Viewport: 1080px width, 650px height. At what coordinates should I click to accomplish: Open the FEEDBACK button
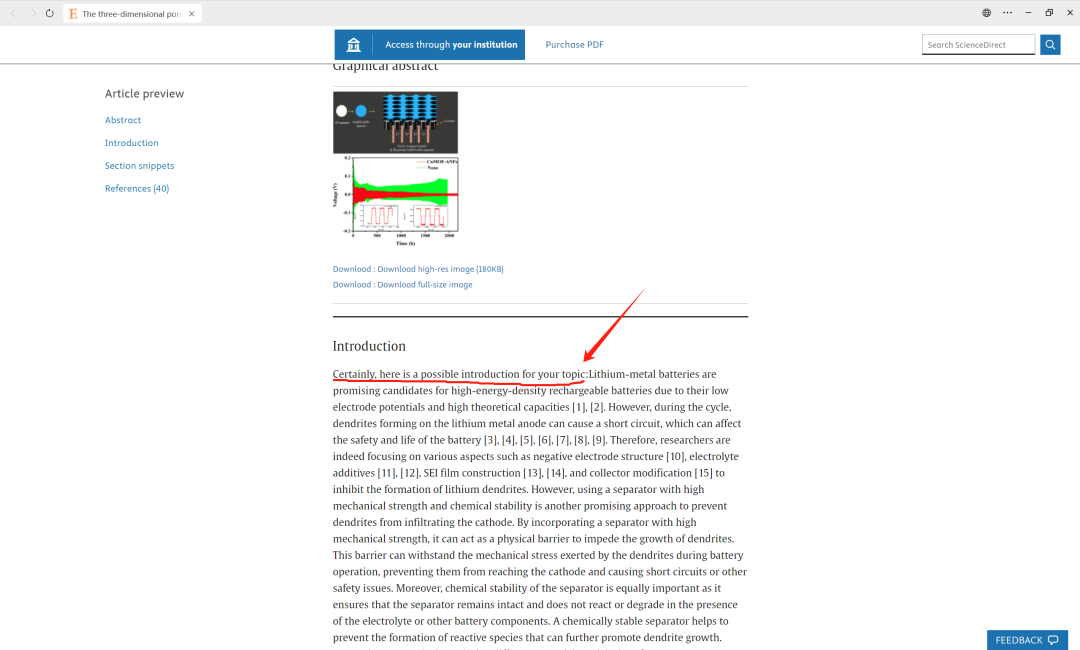(1026, 640)
